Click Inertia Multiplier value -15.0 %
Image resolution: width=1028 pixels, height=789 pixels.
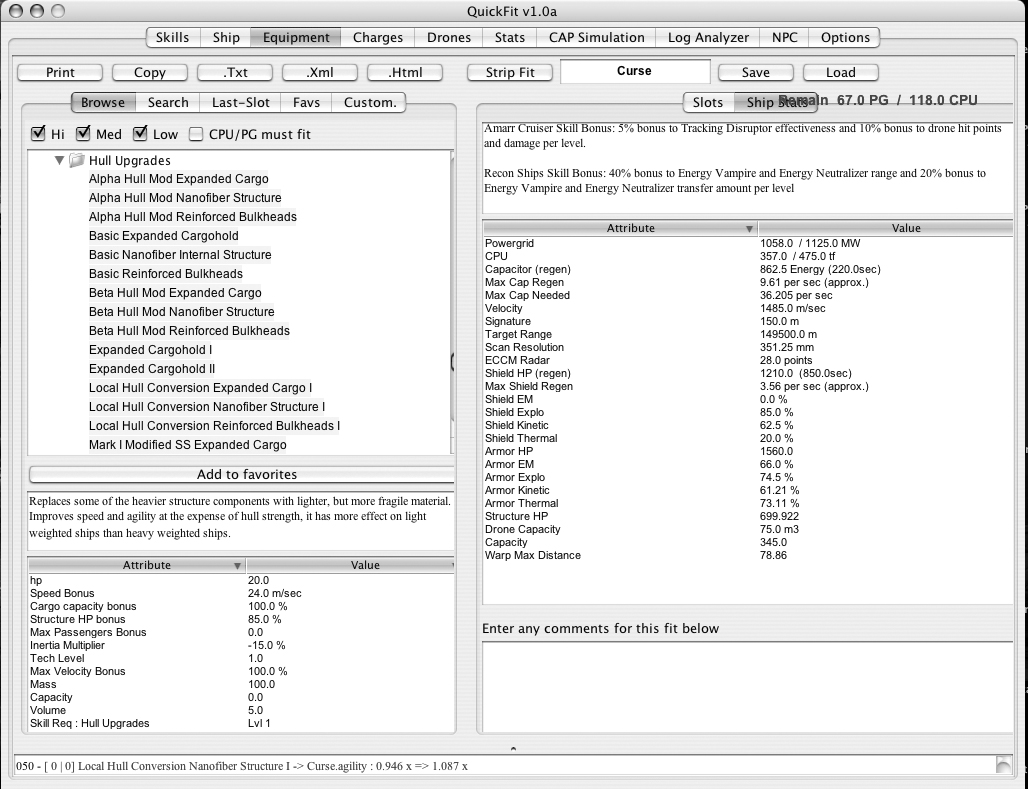point(267,645)
